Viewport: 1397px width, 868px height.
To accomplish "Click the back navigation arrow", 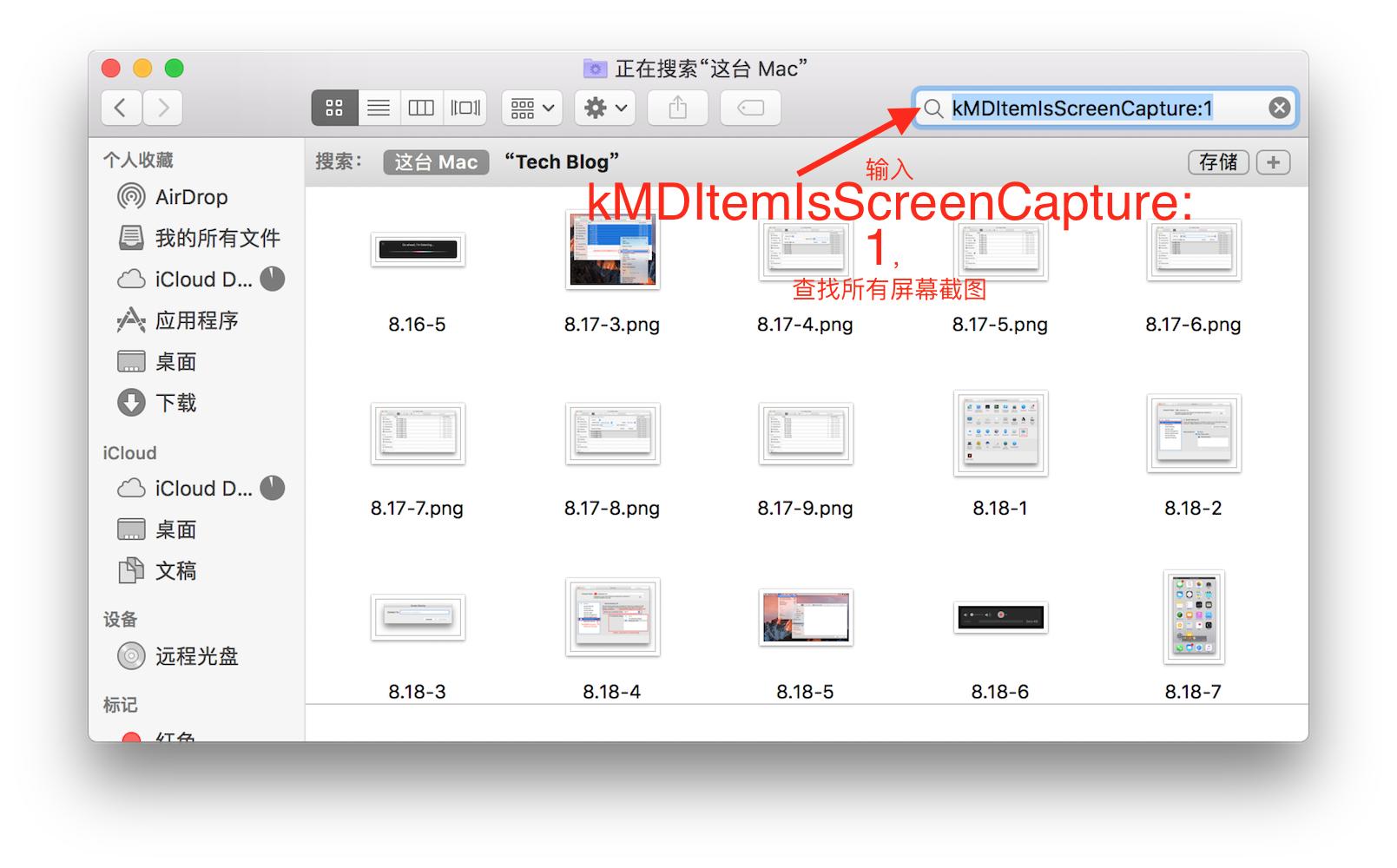I will coord(120,108).
